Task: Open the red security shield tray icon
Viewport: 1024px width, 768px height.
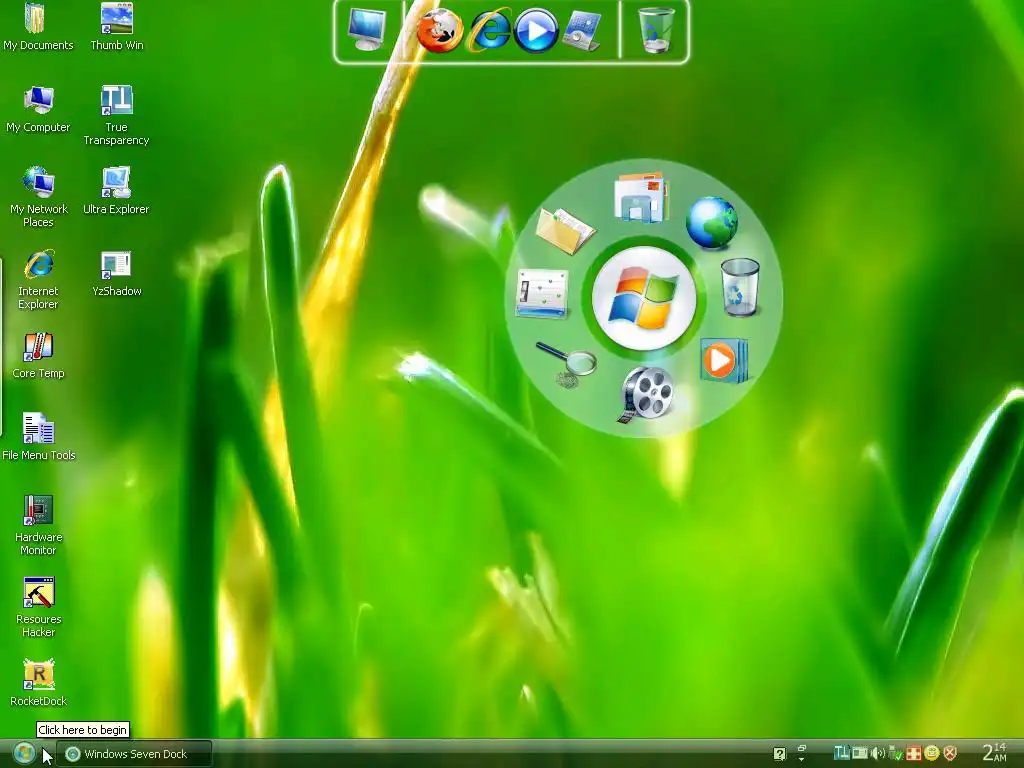Action: 950,754
